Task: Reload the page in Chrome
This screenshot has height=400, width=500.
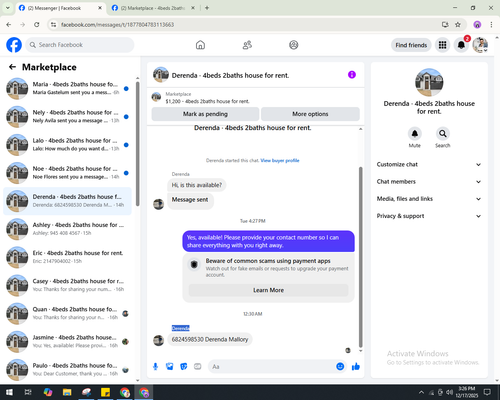Action: [37, 25]
